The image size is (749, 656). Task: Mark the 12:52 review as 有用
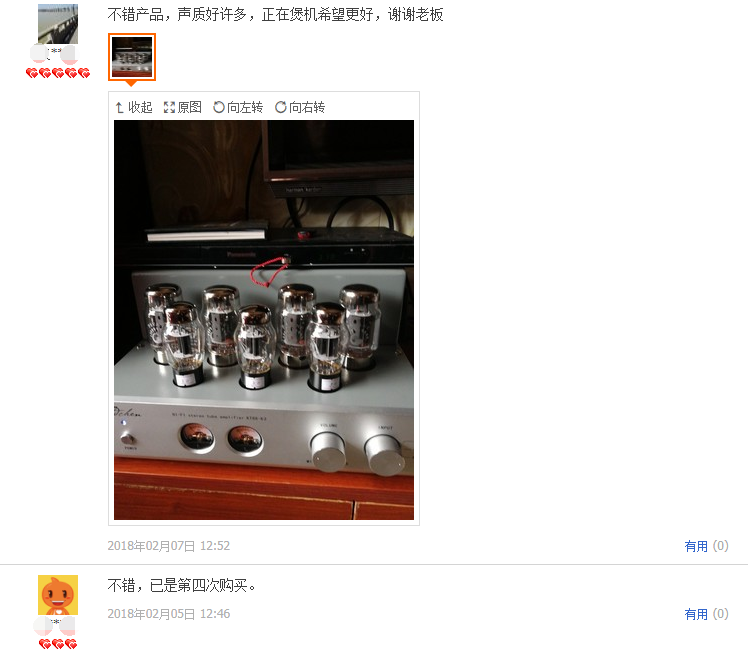[x=696, y=546]
